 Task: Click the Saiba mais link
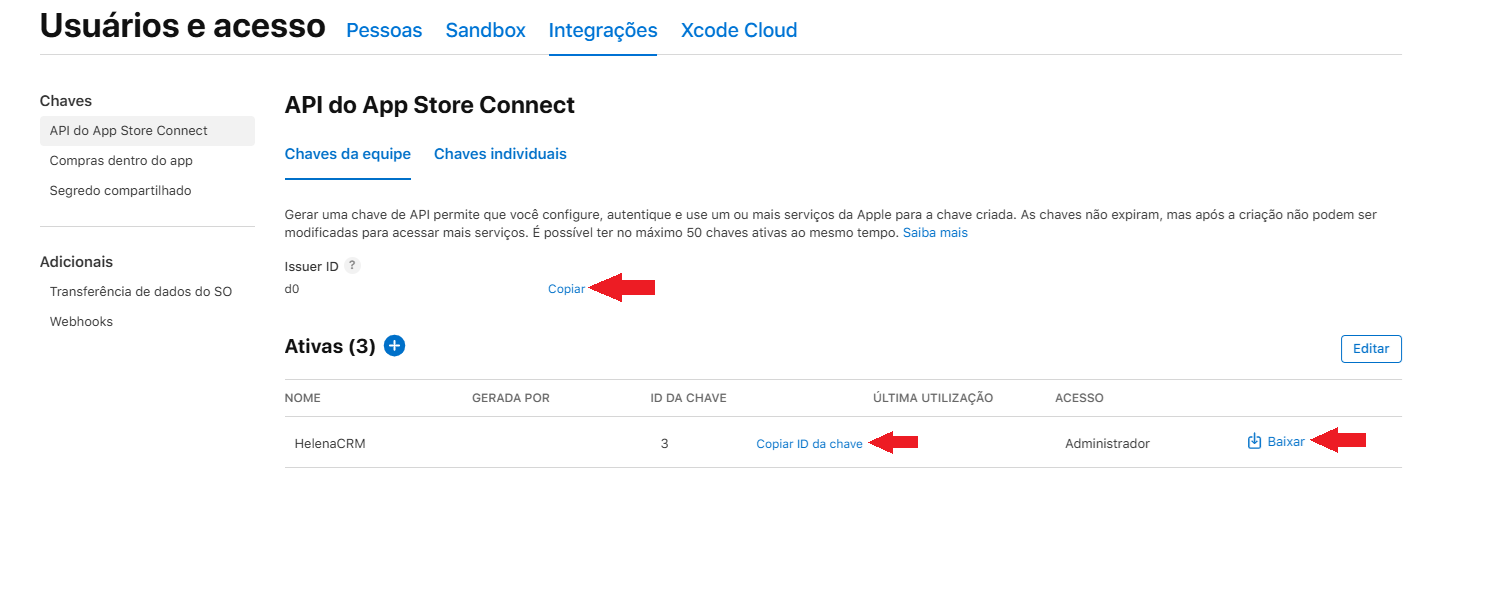coord(935,233)
